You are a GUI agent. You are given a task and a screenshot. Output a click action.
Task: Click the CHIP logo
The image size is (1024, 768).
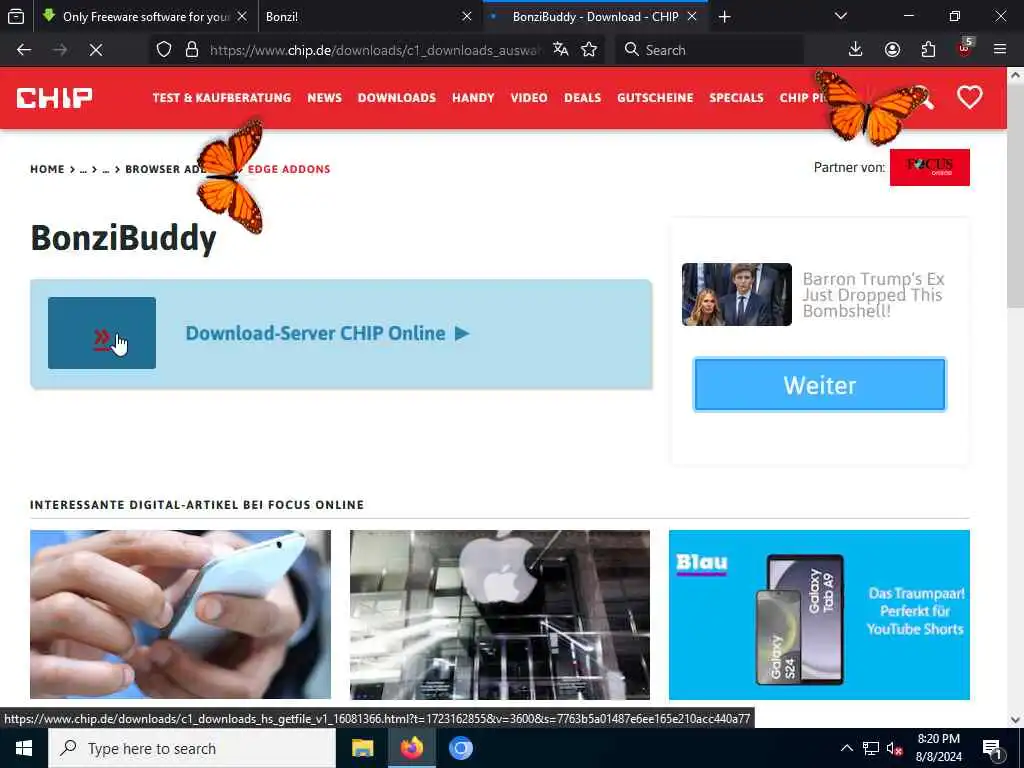tap(54, 98)
